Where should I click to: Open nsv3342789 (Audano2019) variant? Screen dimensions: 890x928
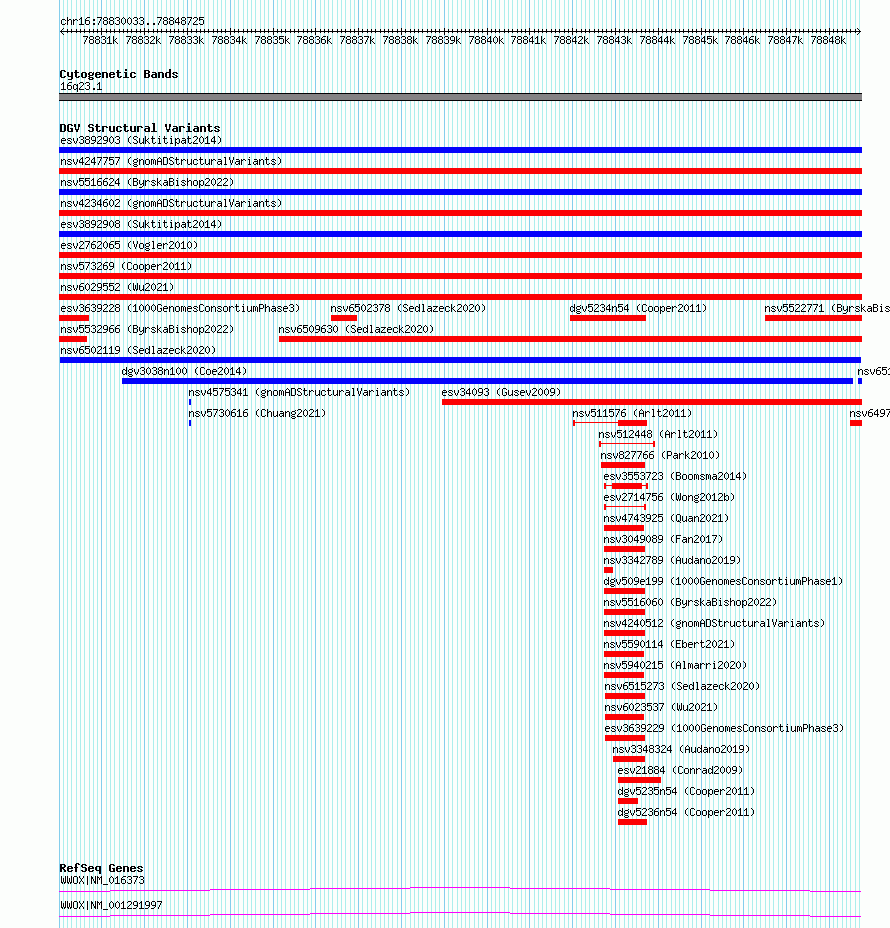[672, 560]
